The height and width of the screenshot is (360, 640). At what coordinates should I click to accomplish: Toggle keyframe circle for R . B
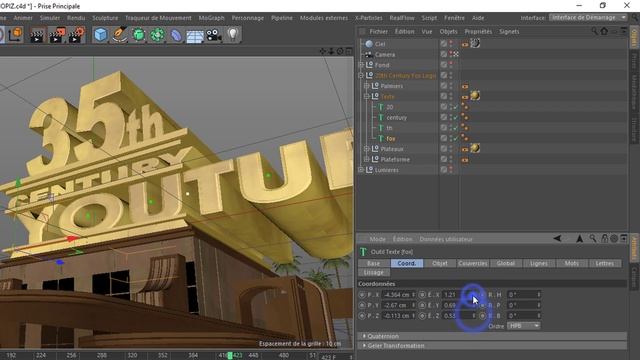coord(482,316)
